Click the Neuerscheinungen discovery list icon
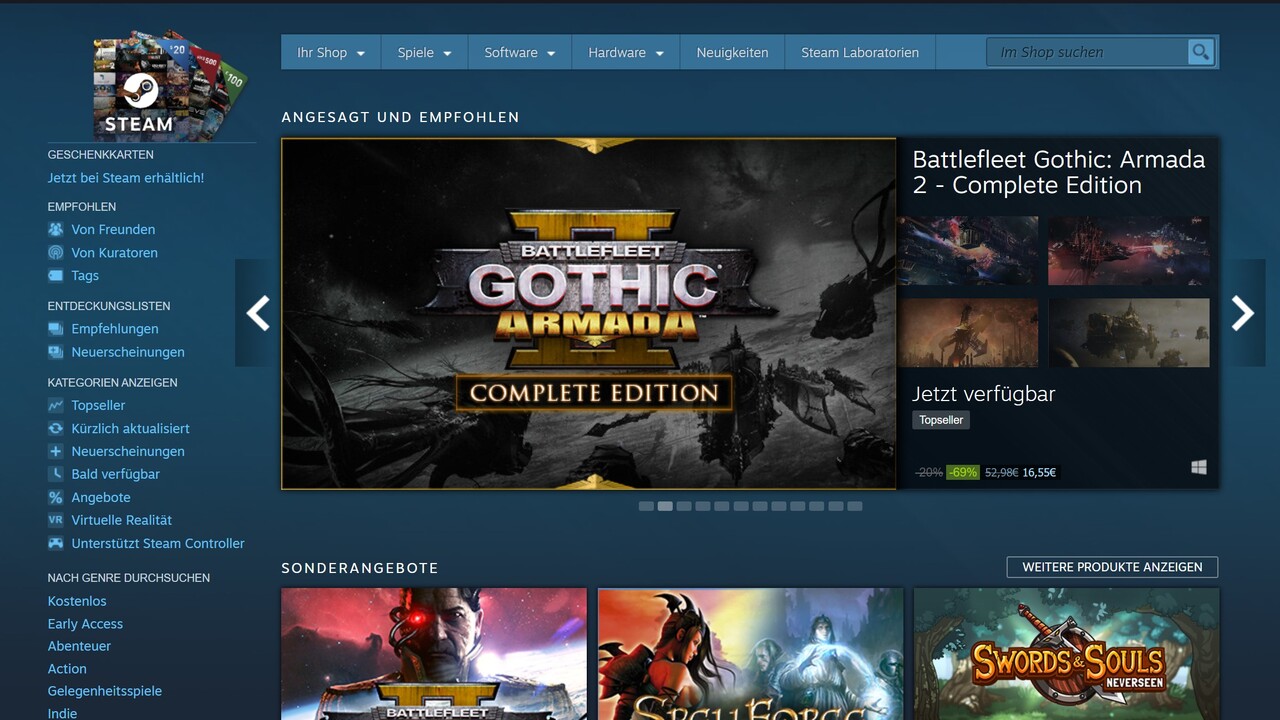This screenshot has height=720, width=1280. (56, 351)
